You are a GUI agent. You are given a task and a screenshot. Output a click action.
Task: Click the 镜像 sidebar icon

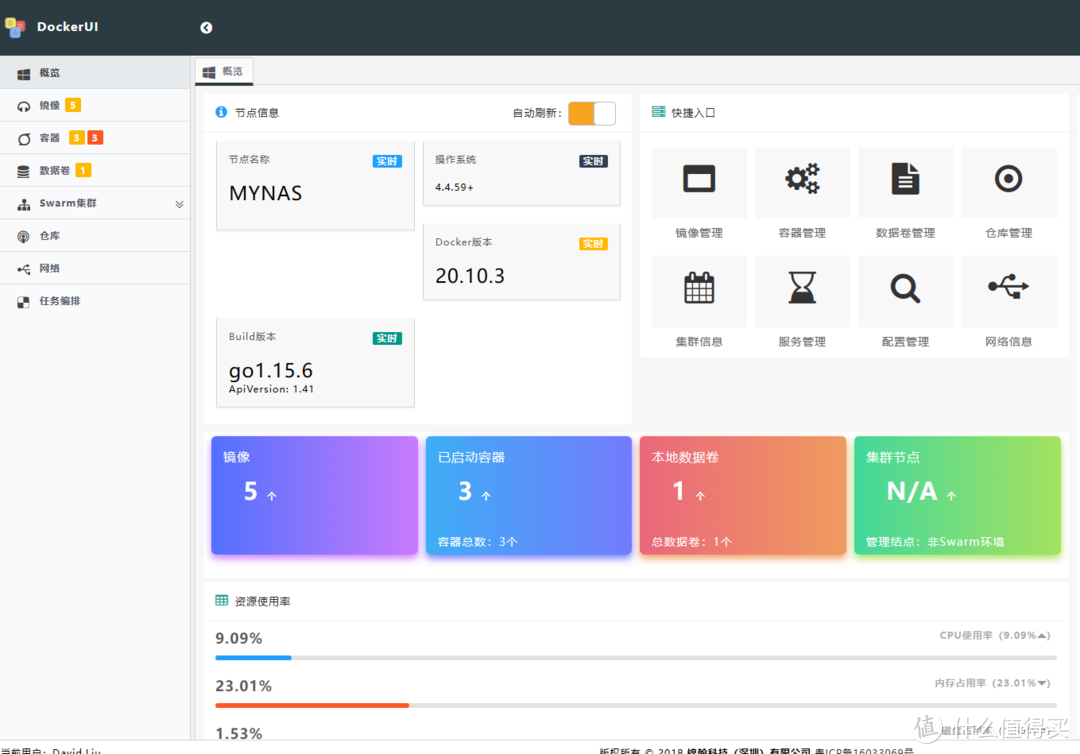pyautogui.click(x=23, y=106)
